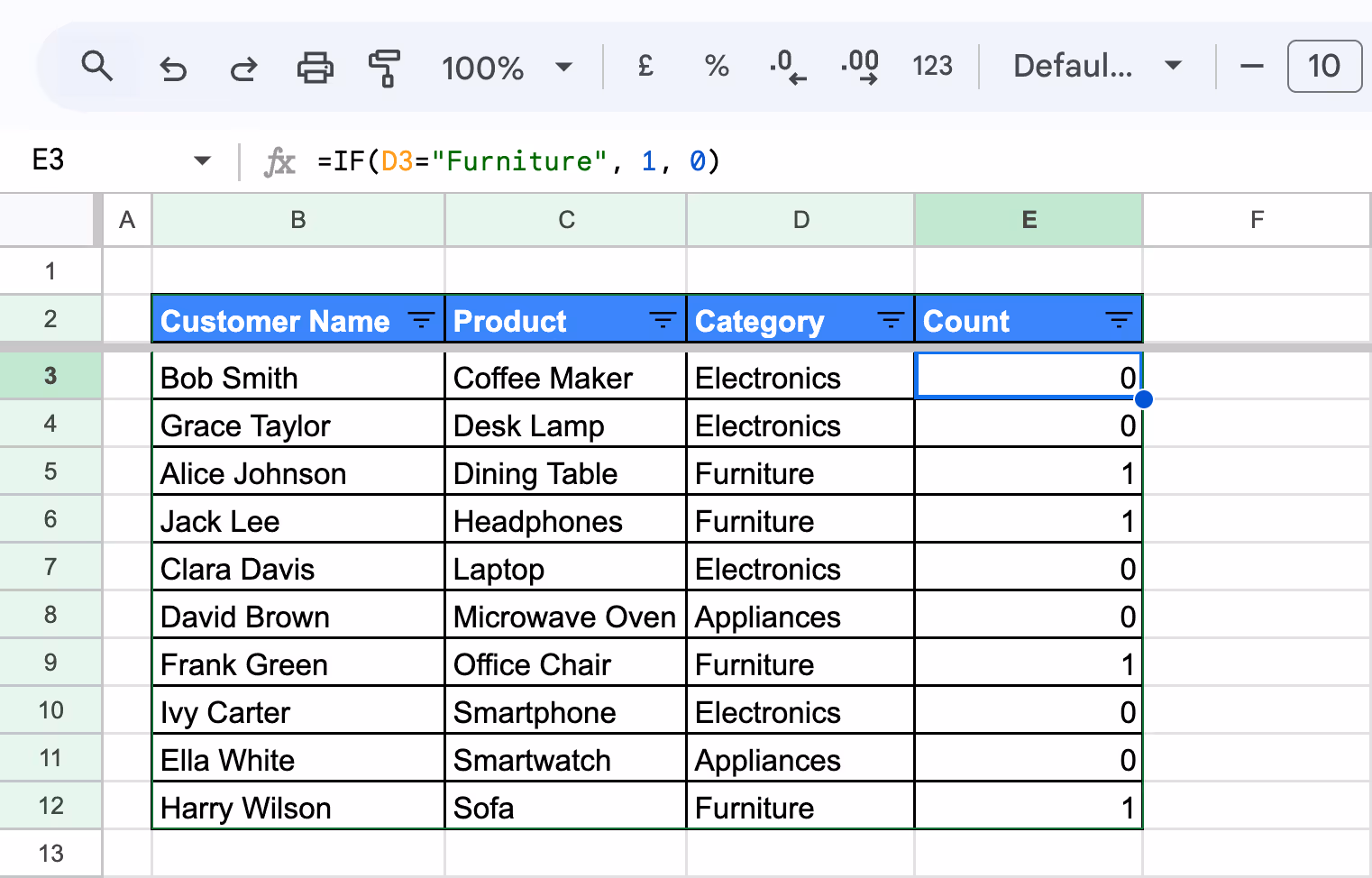Select the Paint format tool
This screenshot has height=878, width=1372.
tap(384, 66)
